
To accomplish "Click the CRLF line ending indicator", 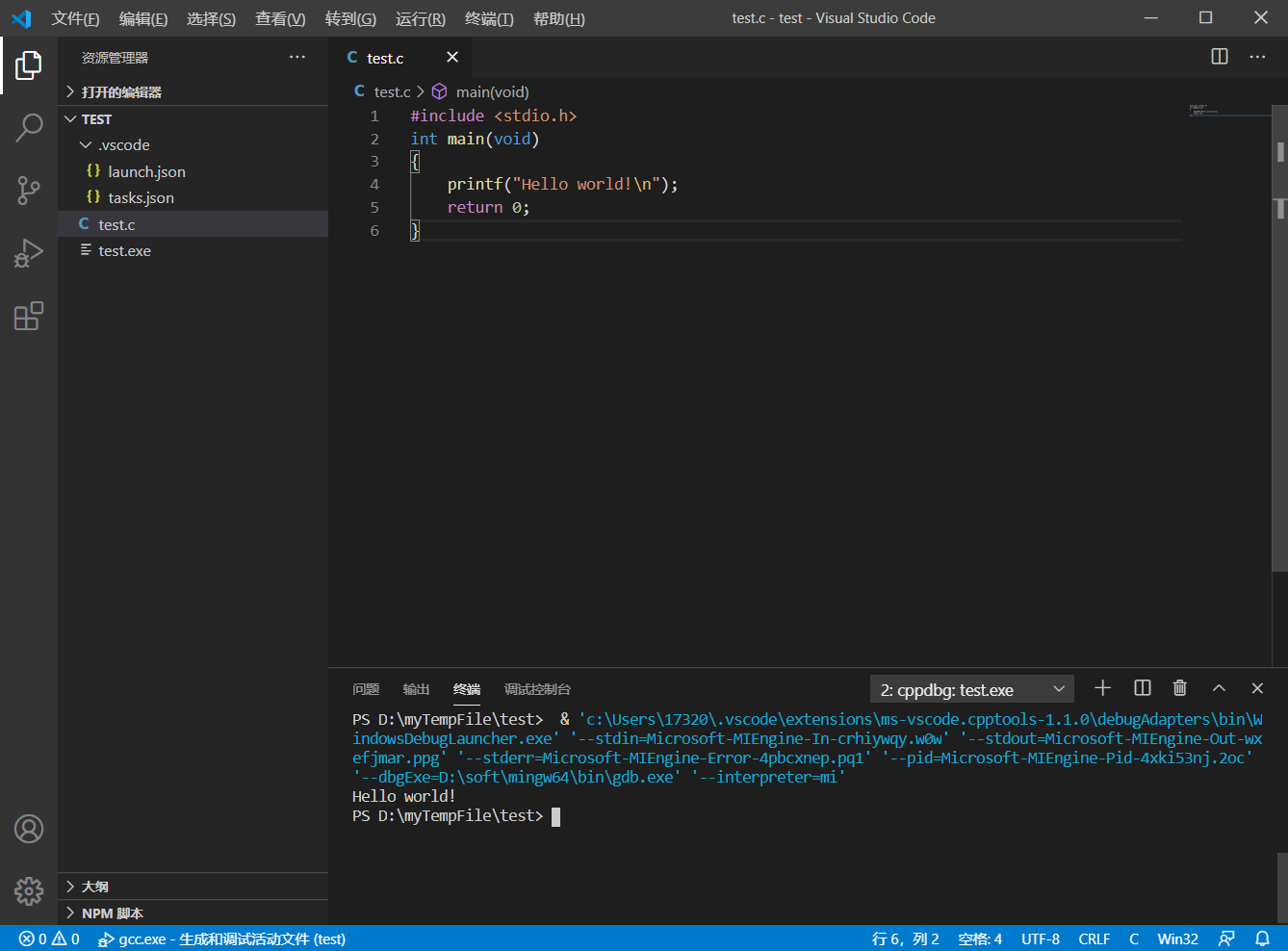I will pos(1094,938).
